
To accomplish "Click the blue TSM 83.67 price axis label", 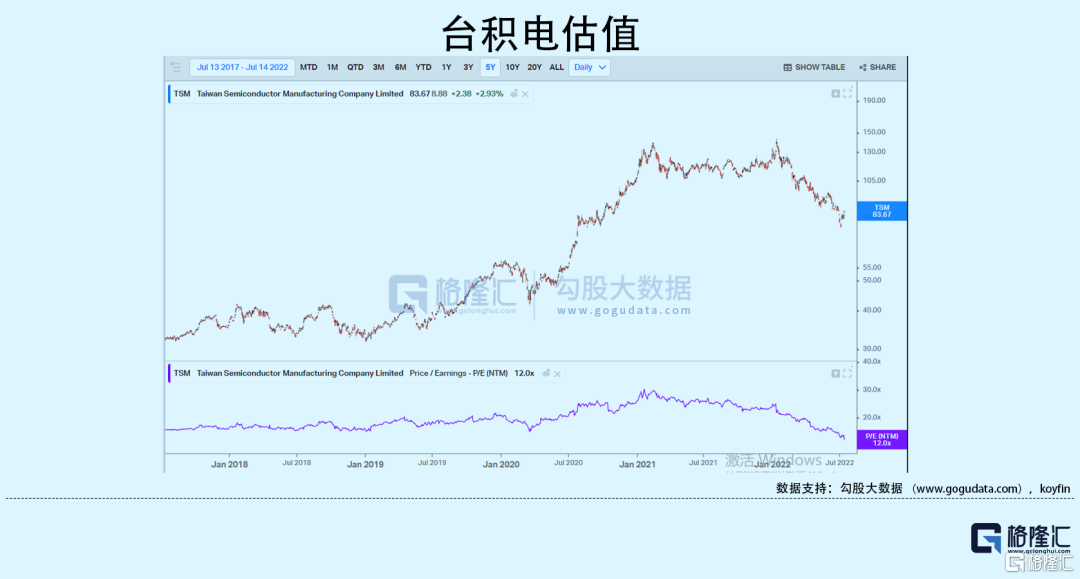I will pyautogui.click(x=881, y=211).
